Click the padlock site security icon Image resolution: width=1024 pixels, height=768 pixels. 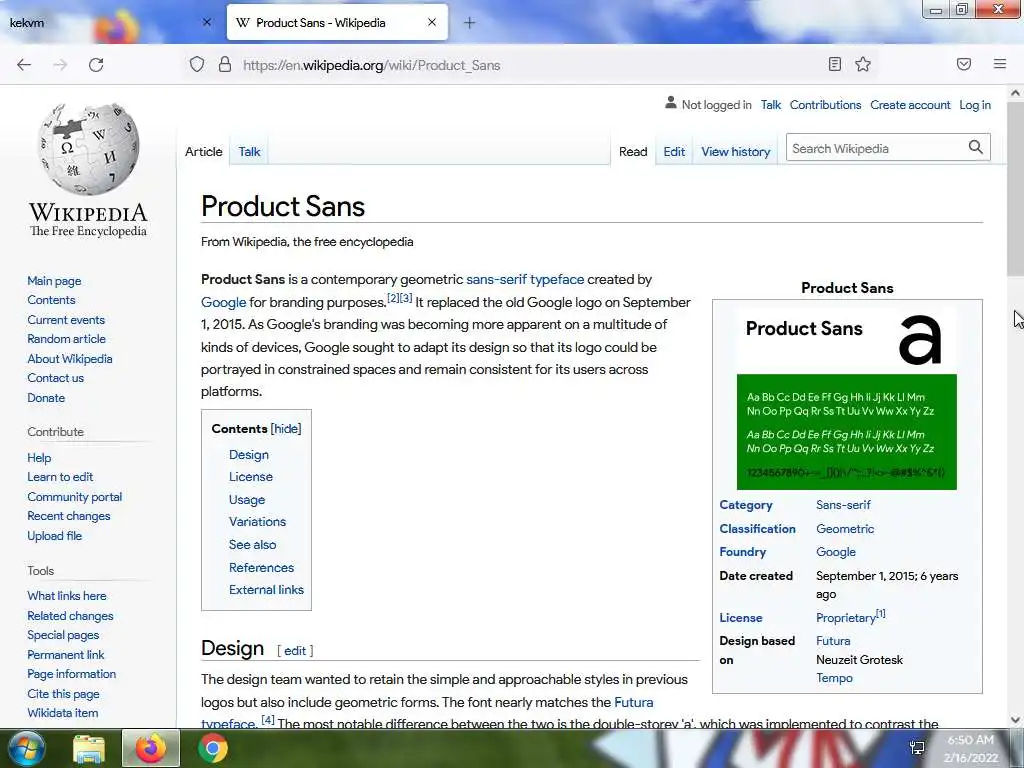(x=225, y=65)
